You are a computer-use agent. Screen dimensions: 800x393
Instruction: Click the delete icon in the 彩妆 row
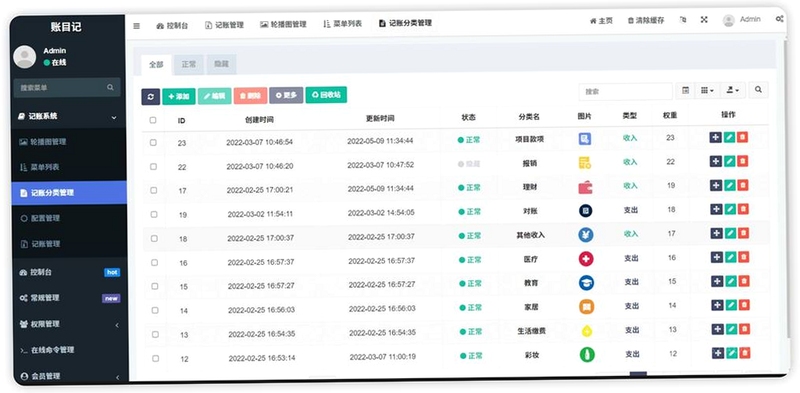point(745,353)
